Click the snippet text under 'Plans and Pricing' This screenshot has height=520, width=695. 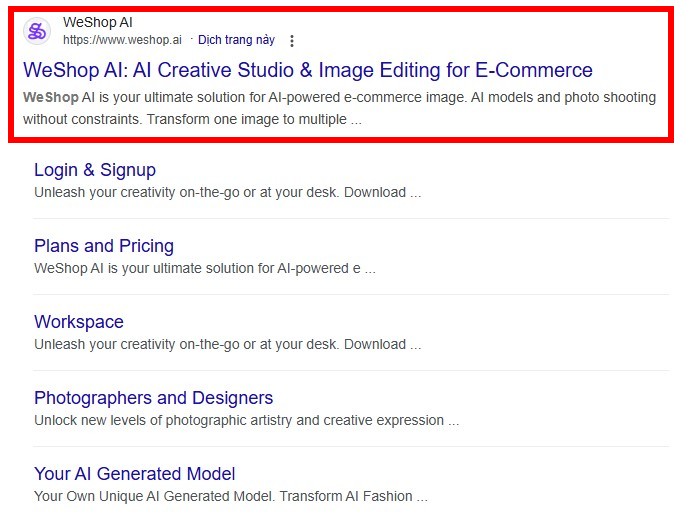[x=204, y=268]
